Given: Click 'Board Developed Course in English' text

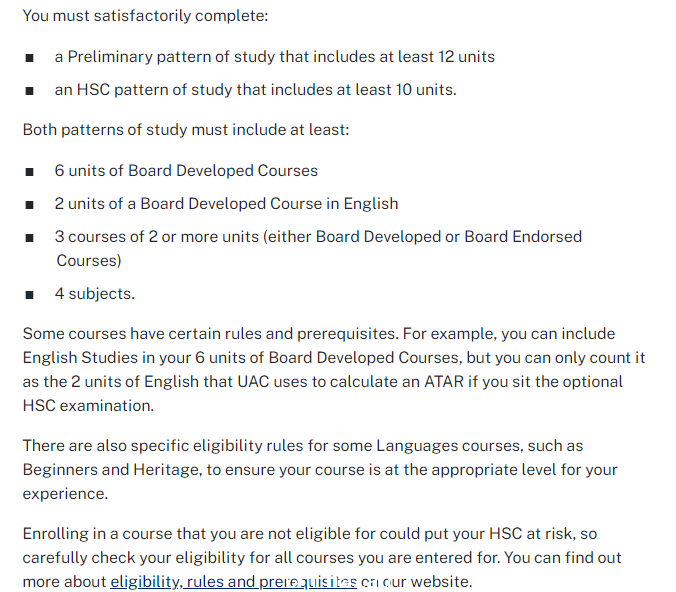Looking at the screenshot, I should click(x=269, y=204).
